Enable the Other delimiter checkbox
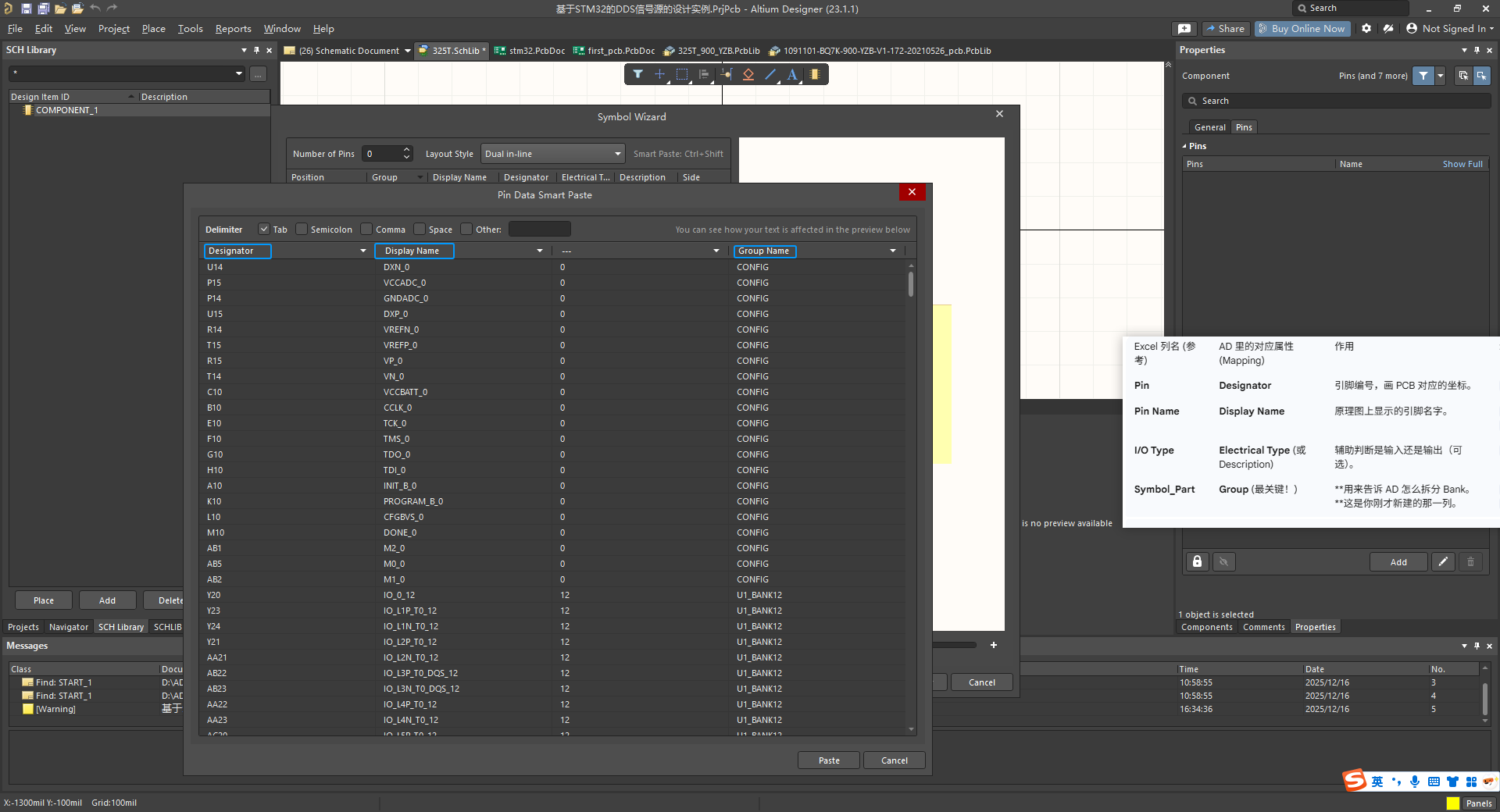Image resolution: width=1500 pixels, height=812 pixels. tap(466, 229)
